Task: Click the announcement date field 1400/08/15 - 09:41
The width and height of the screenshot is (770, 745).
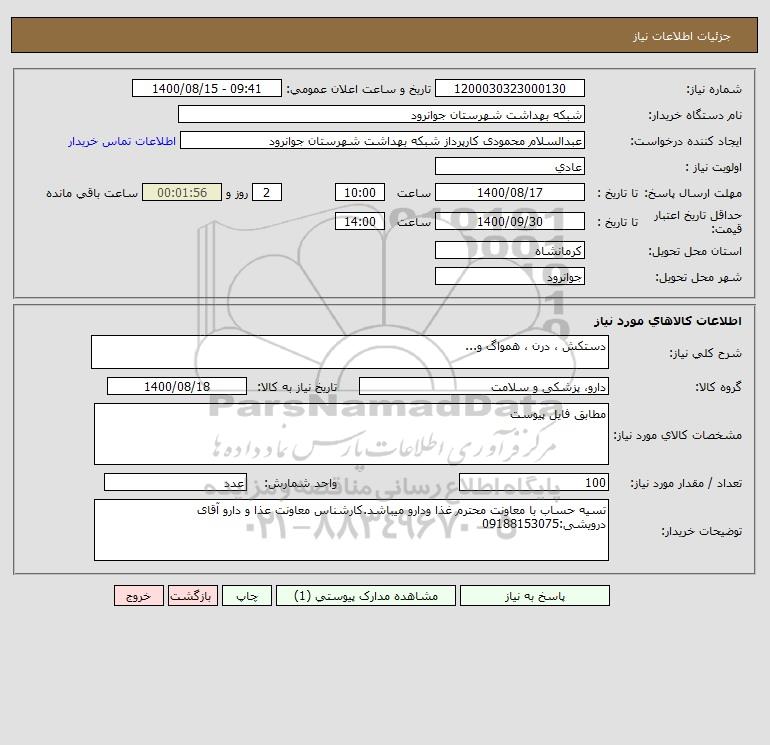Action: click(x=207, y=88)
